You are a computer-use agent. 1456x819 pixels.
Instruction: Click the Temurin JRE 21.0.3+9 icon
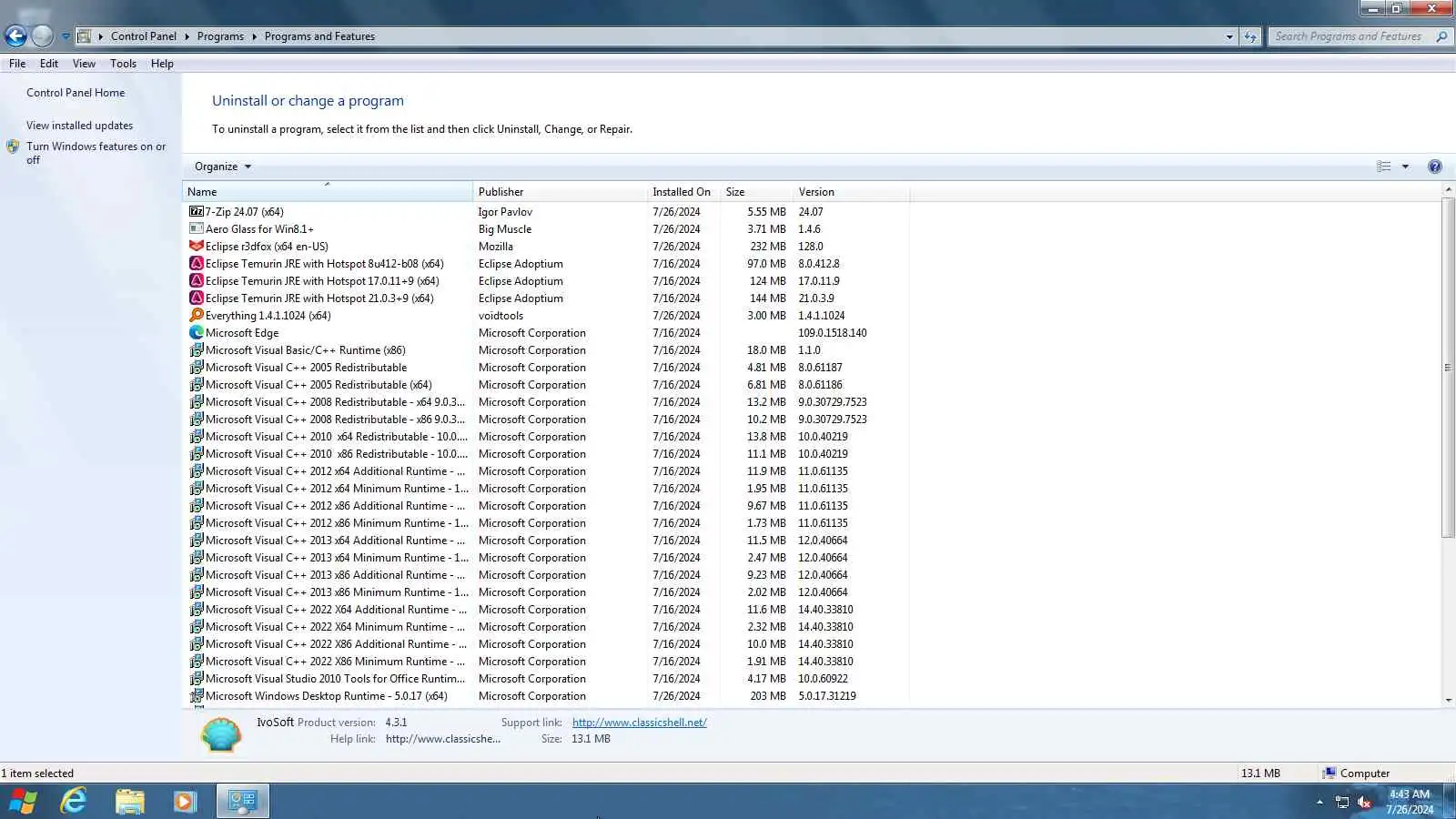pyautogui.click(x=196, y=298)
